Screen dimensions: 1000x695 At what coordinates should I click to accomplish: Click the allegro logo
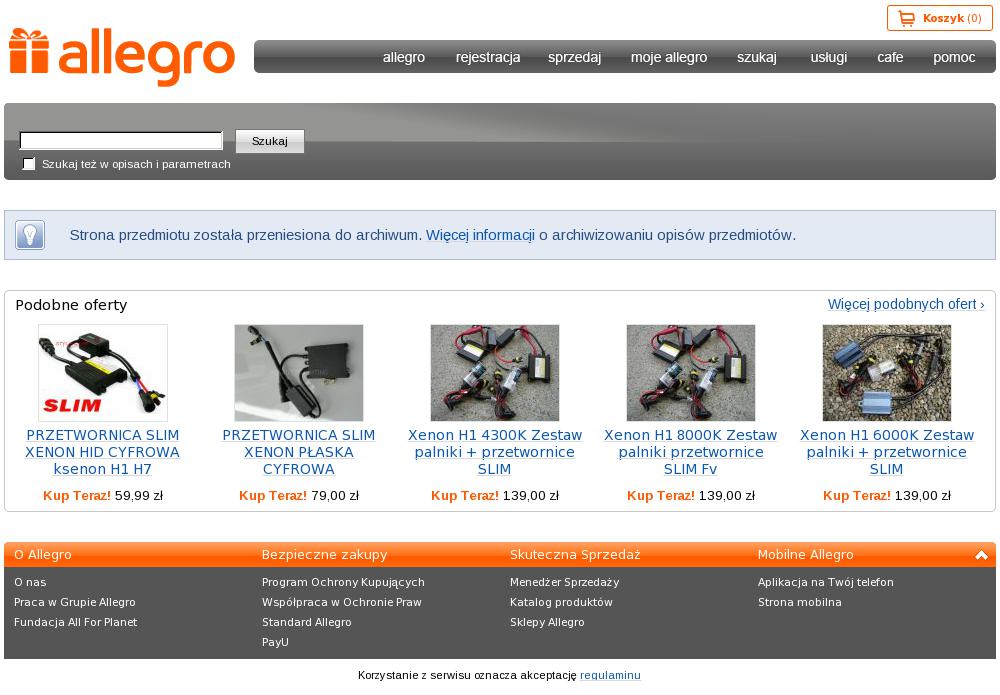[x=122, y=57]
